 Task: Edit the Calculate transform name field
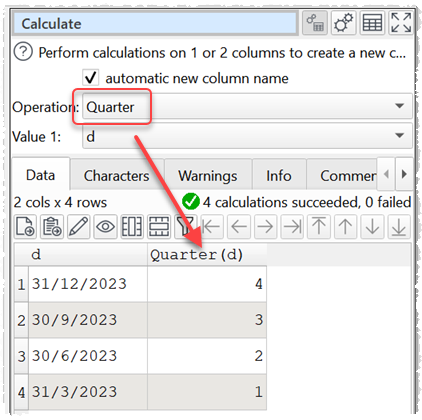(x=155, y=24)
